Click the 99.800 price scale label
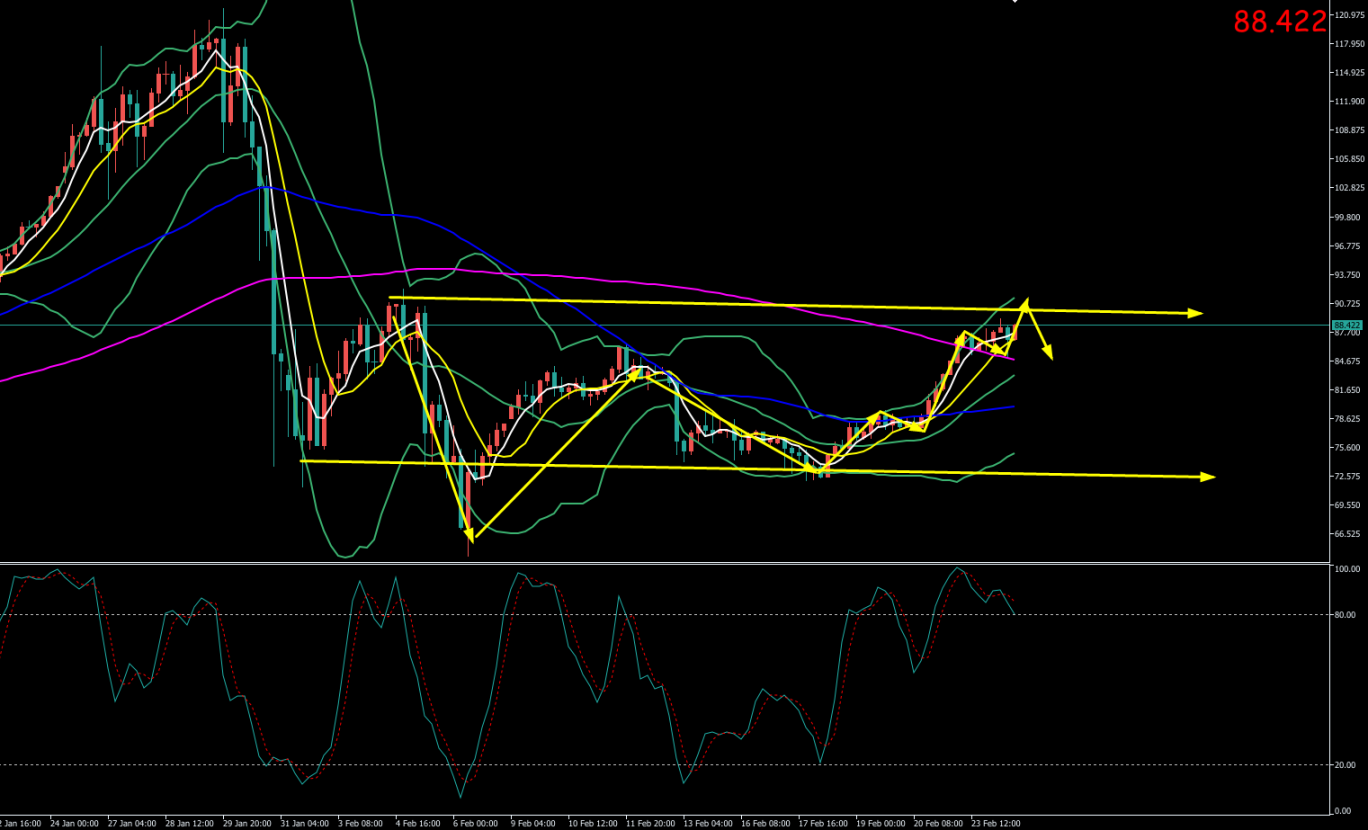1368x830 pixels. click(1349, 217)
